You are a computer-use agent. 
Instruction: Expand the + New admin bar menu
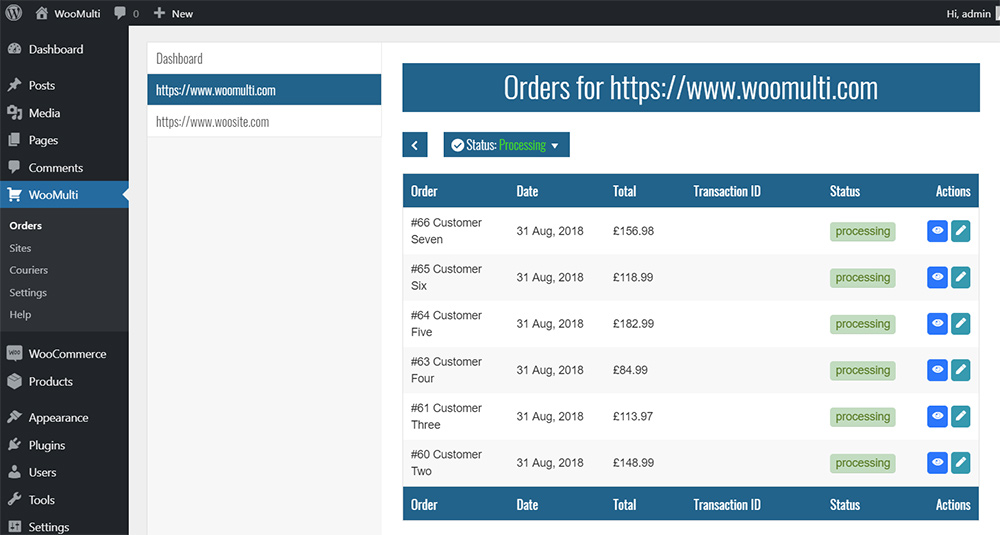173,14
